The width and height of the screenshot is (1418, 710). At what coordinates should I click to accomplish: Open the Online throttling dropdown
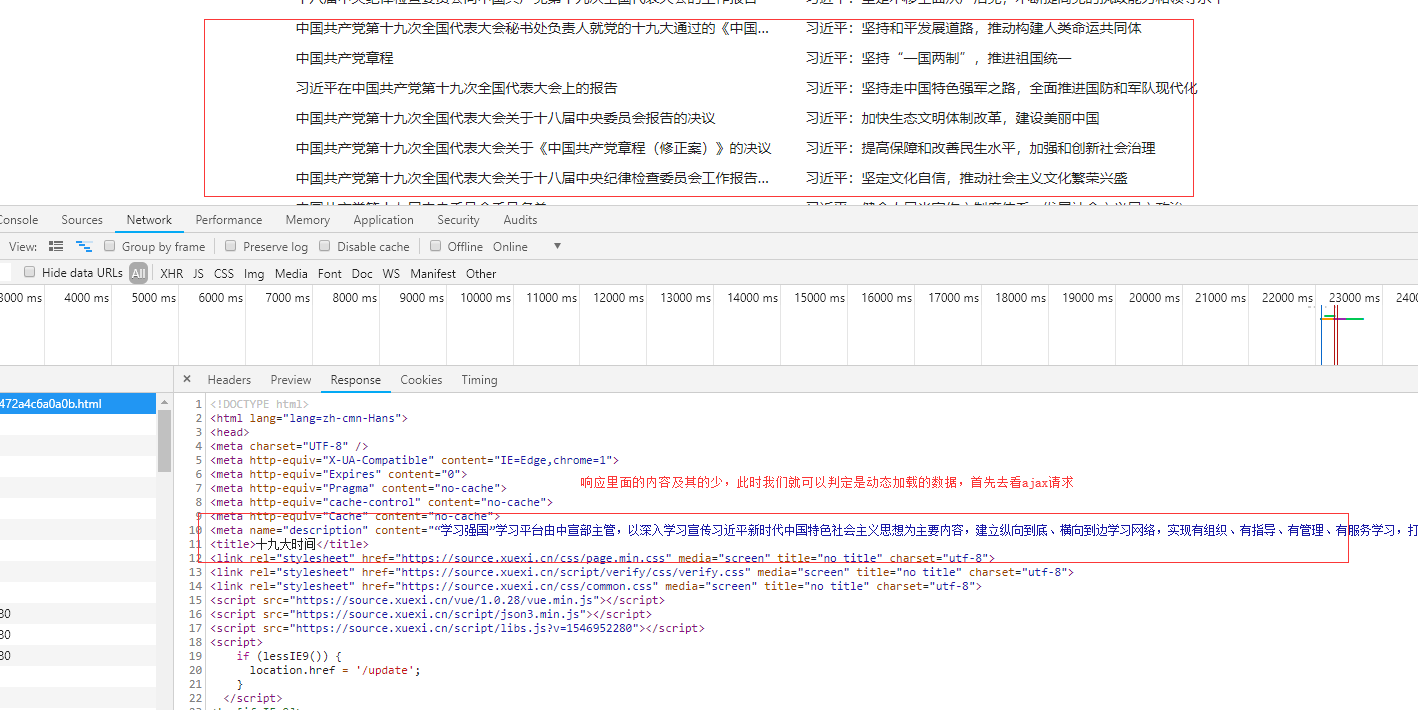527,246
